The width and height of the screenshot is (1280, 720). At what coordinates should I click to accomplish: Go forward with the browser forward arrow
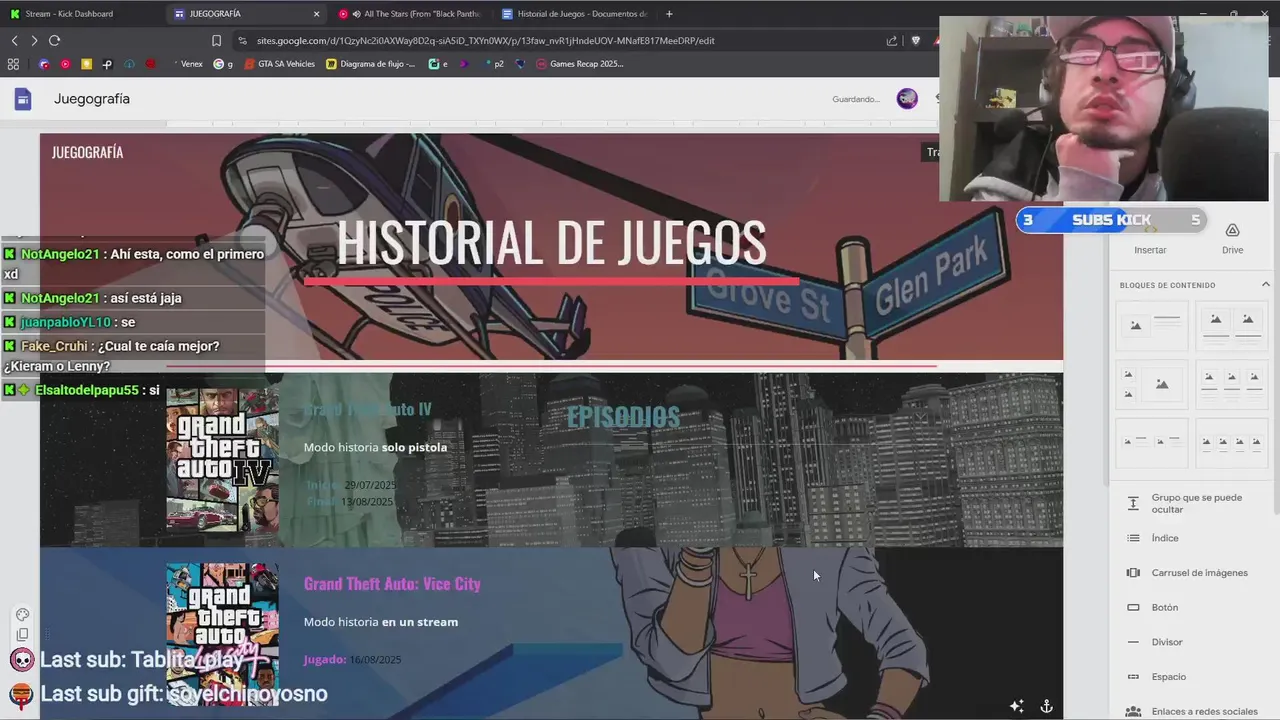pos(34,41)
